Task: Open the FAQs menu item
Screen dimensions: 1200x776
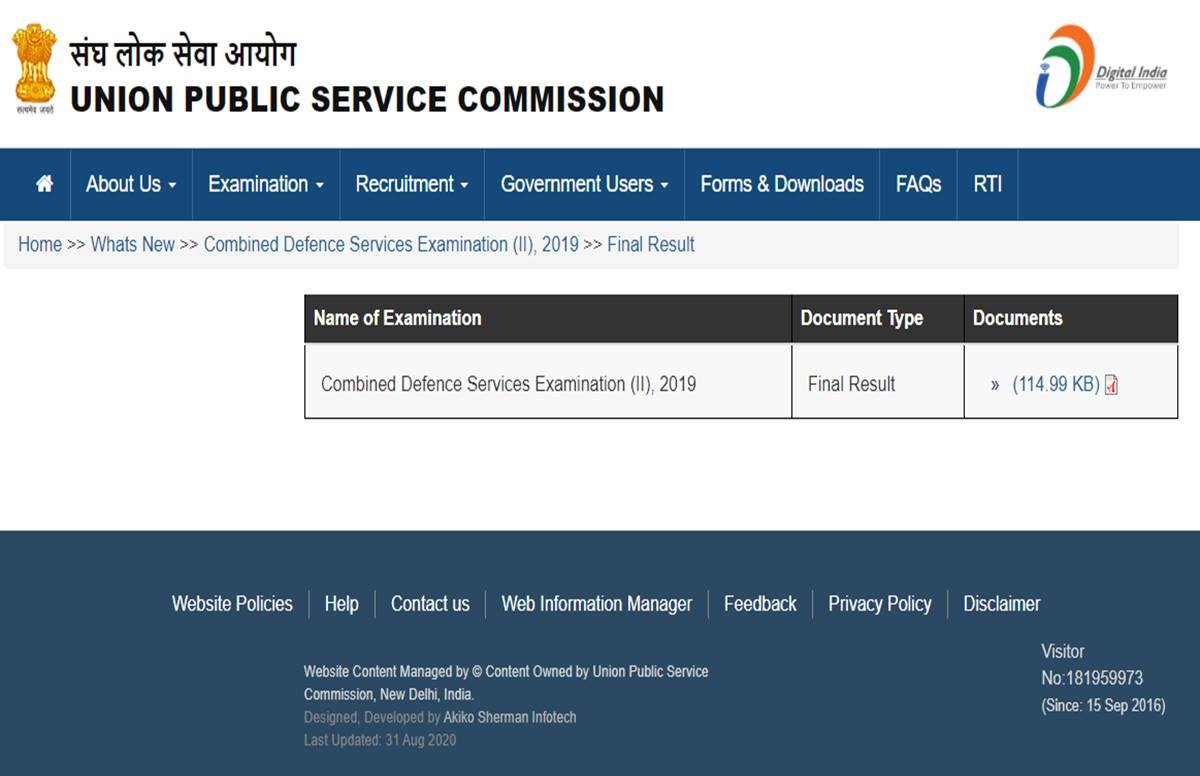Action: [x=918, y=184]
